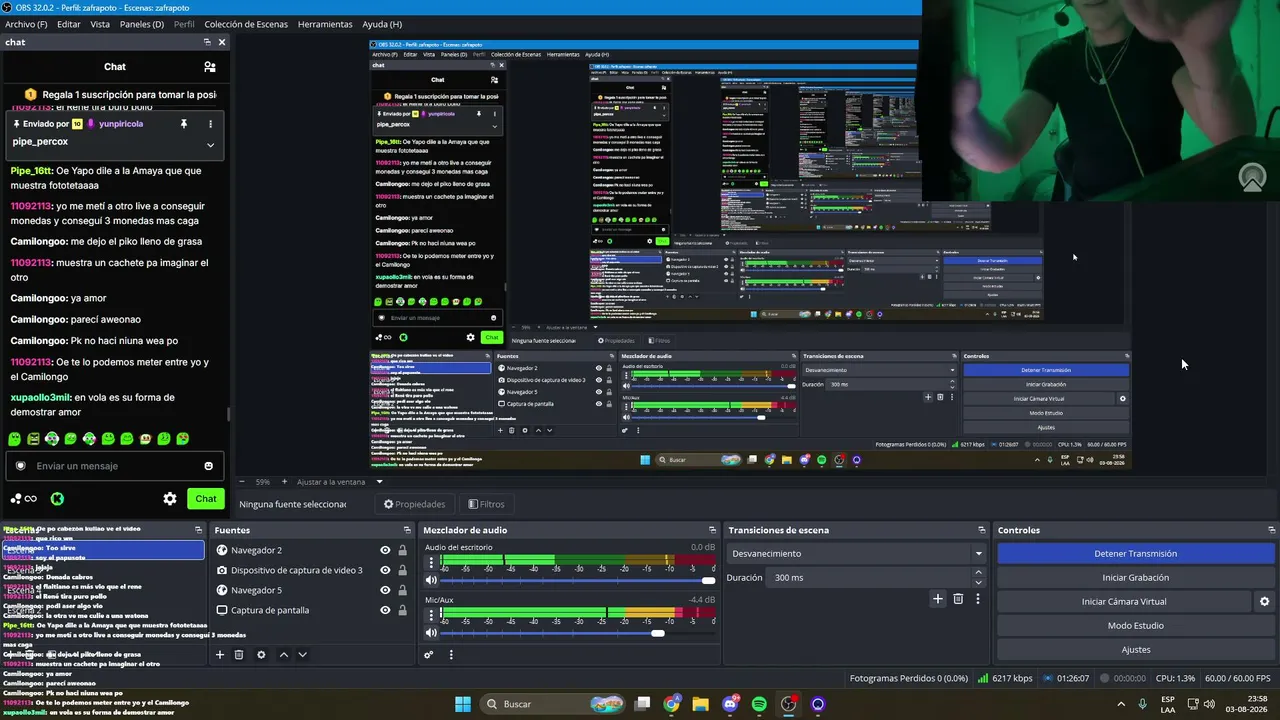Screen dimensions: 1280x720
Task: Open Audio del escritorio options menu
Action: click(x=432, y=562)
